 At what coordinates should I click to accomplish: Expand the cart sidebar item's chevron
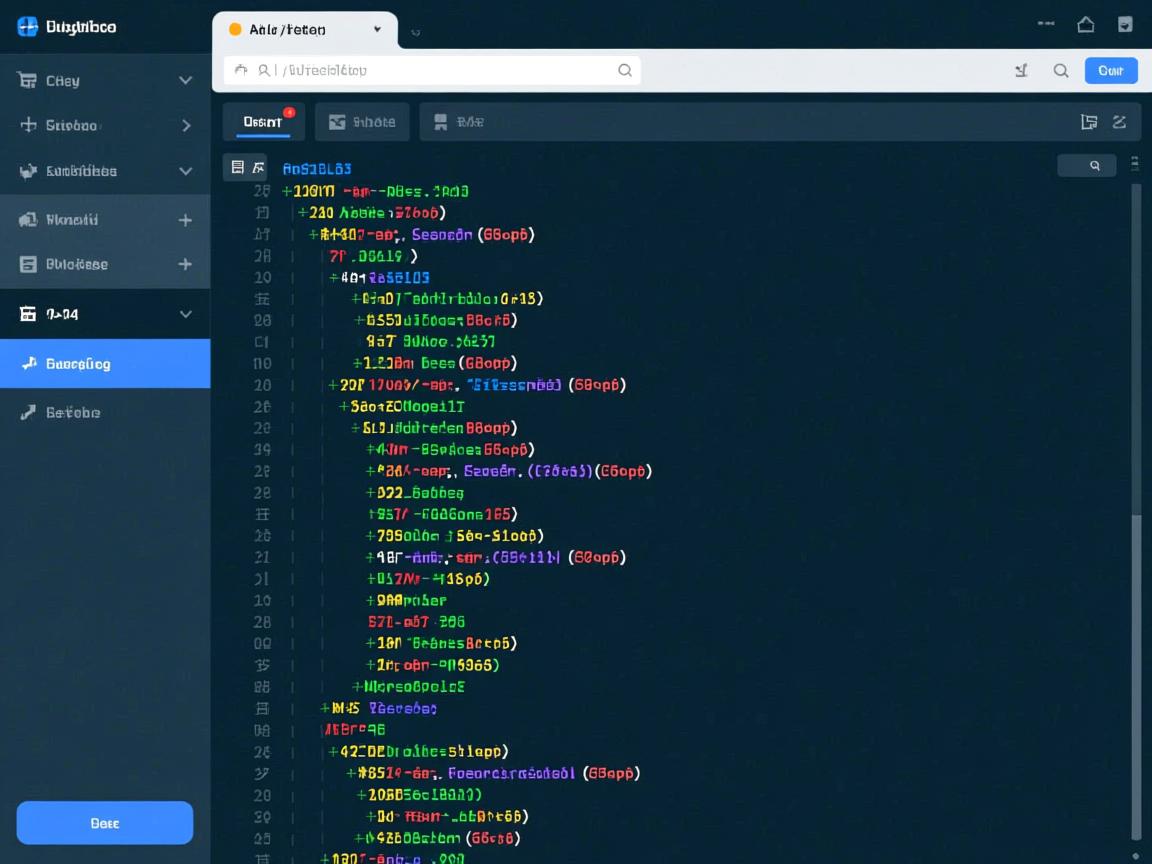click(185, 81)
